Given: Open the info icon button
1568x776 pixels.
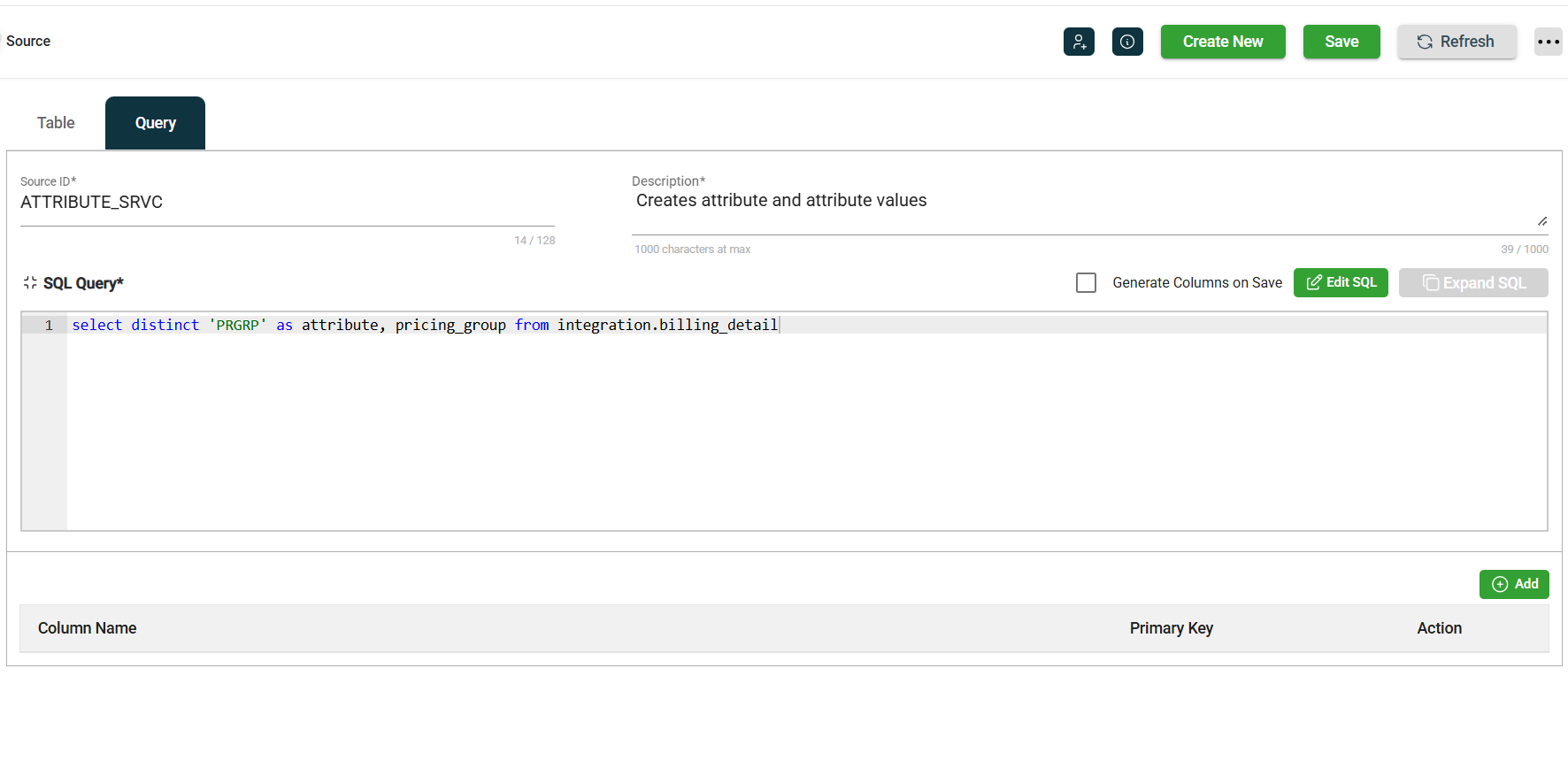Looking at the screenshot, I should (1127, 42).
